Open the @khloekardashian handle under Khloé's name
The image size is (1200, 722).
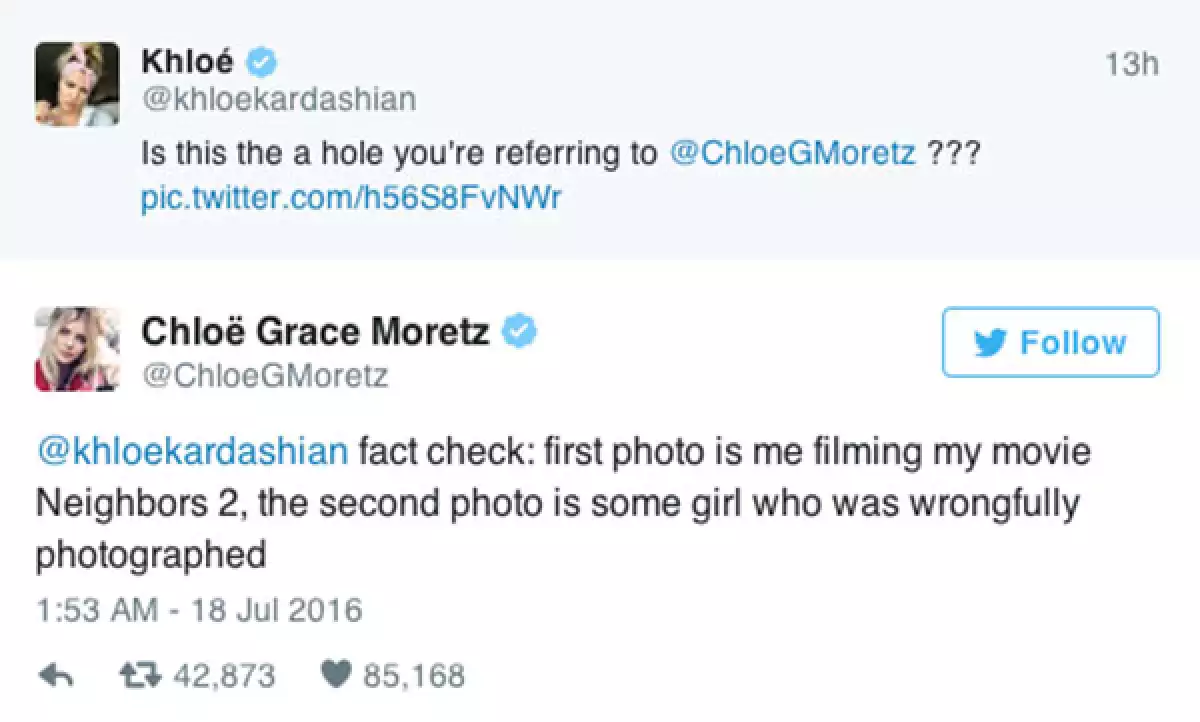point(279,100)
